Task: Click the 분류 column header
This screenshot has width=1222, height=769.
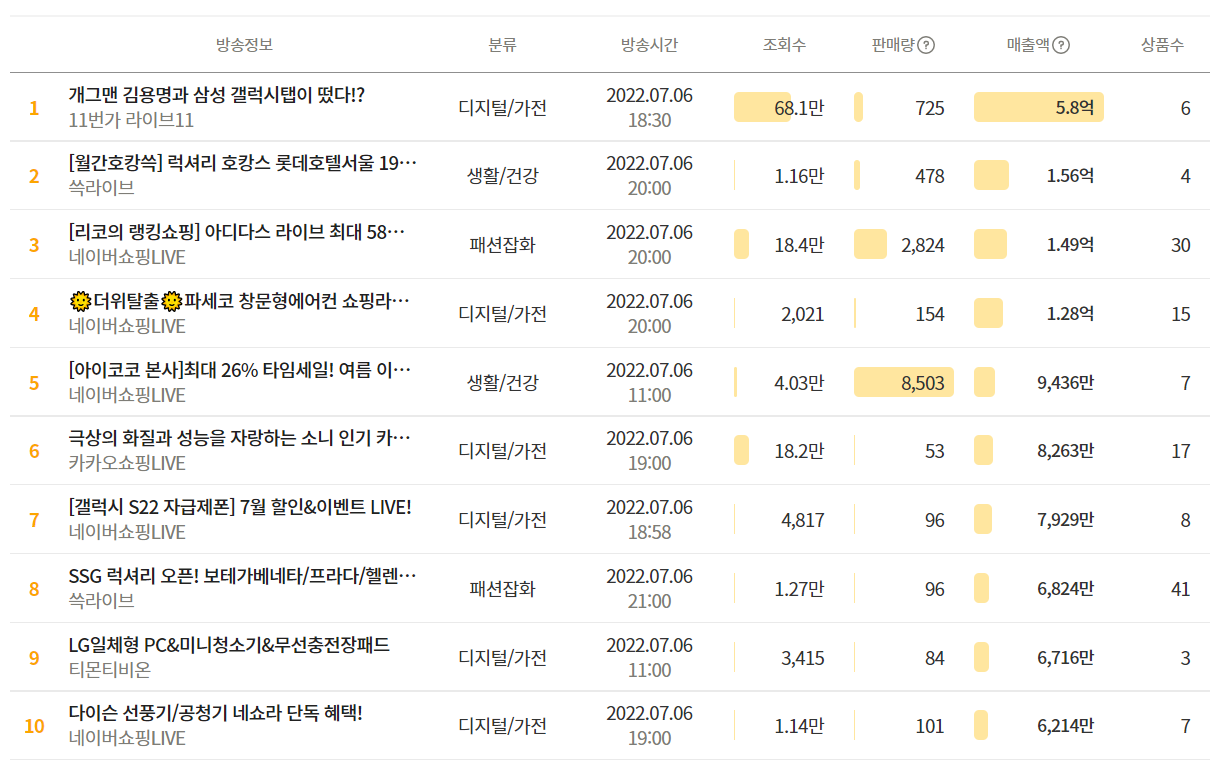Action: click(502, 45)
